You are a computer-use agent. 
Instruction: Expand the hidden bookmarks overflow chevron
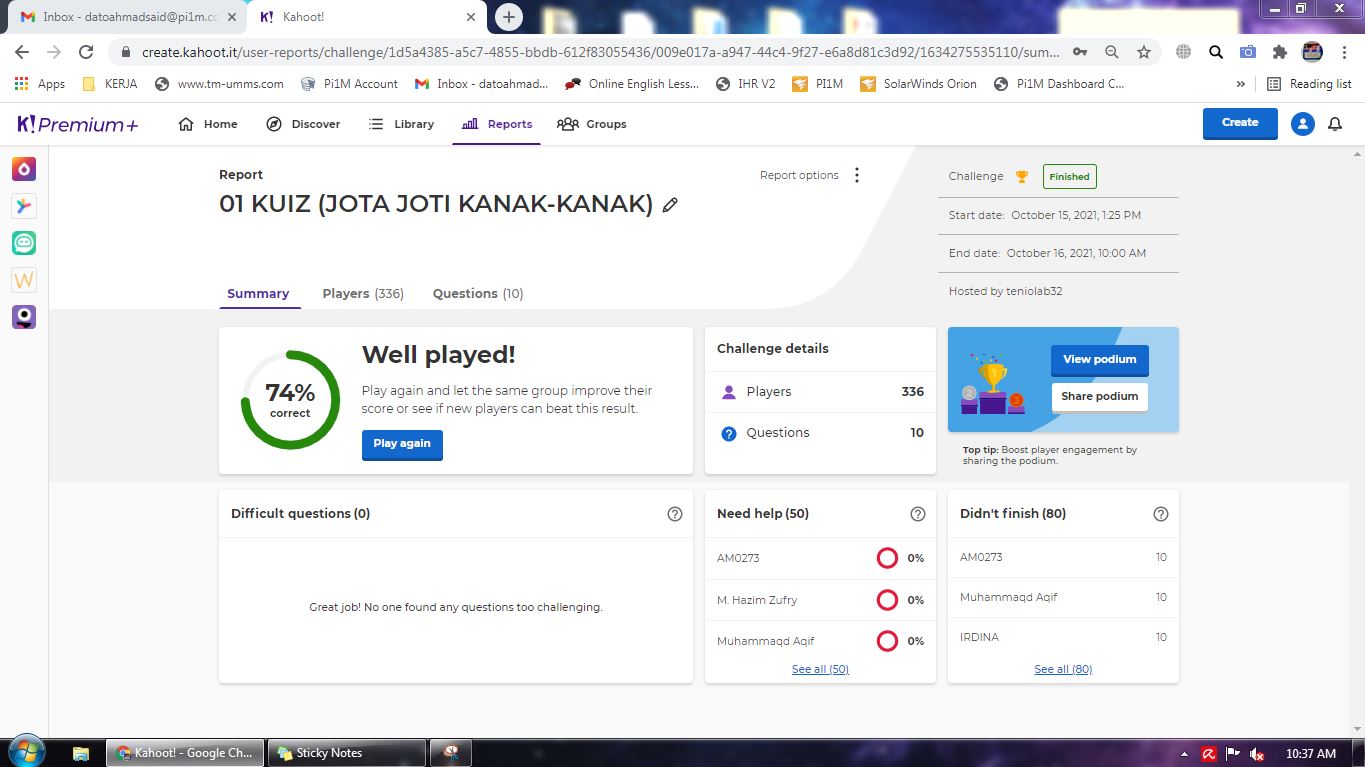[x=1241, y=84]
